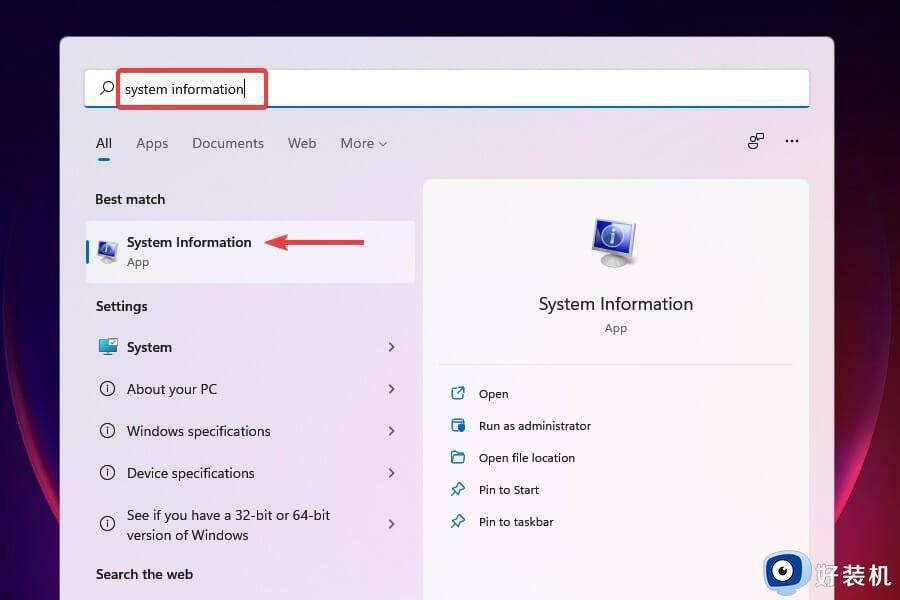Expand the System result chevron
Viewport: 900px width, 600px height.
pyautogui.click(x=391, y=347)
